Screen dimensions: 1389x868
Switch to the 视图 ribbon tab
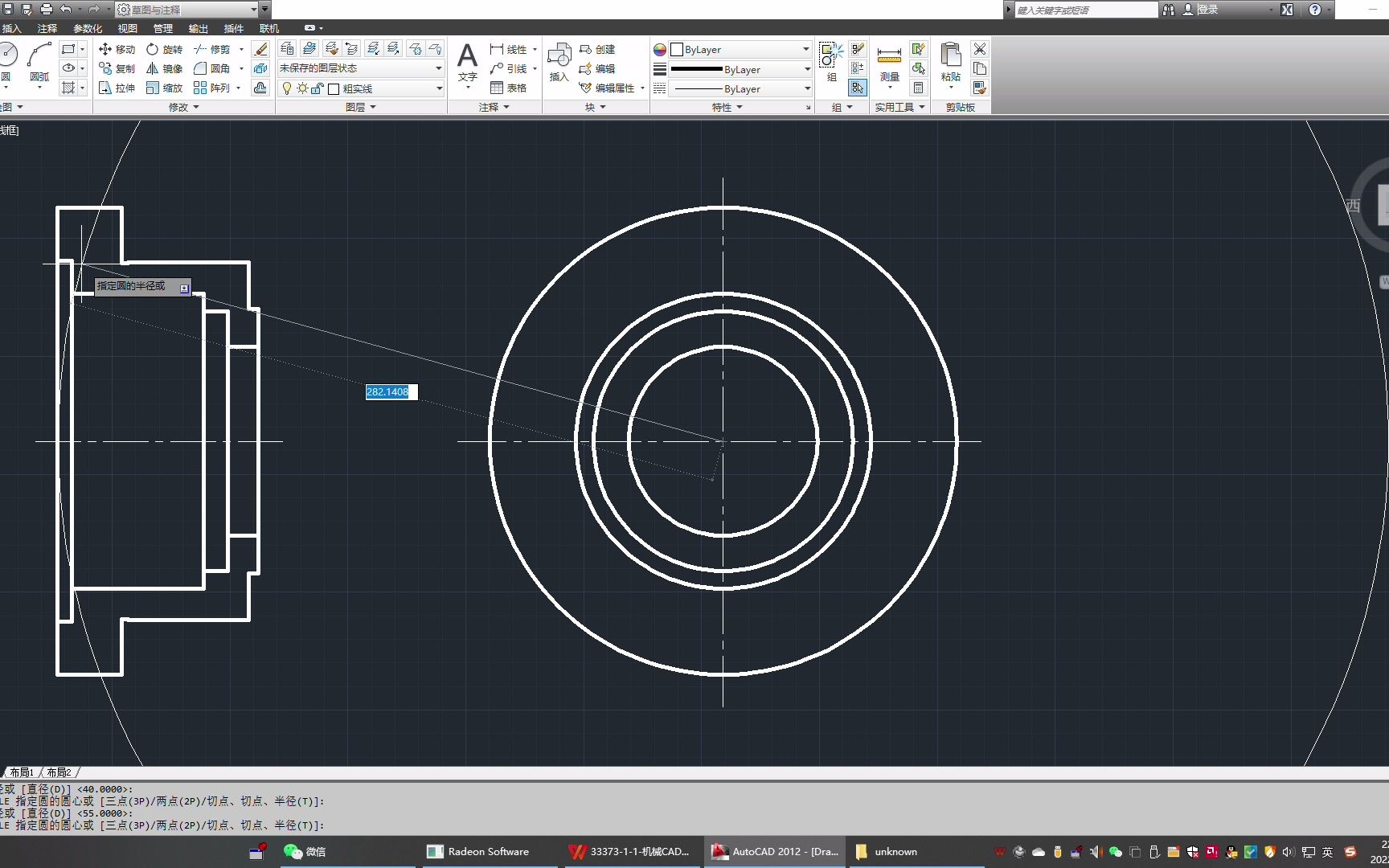(127, 28)
